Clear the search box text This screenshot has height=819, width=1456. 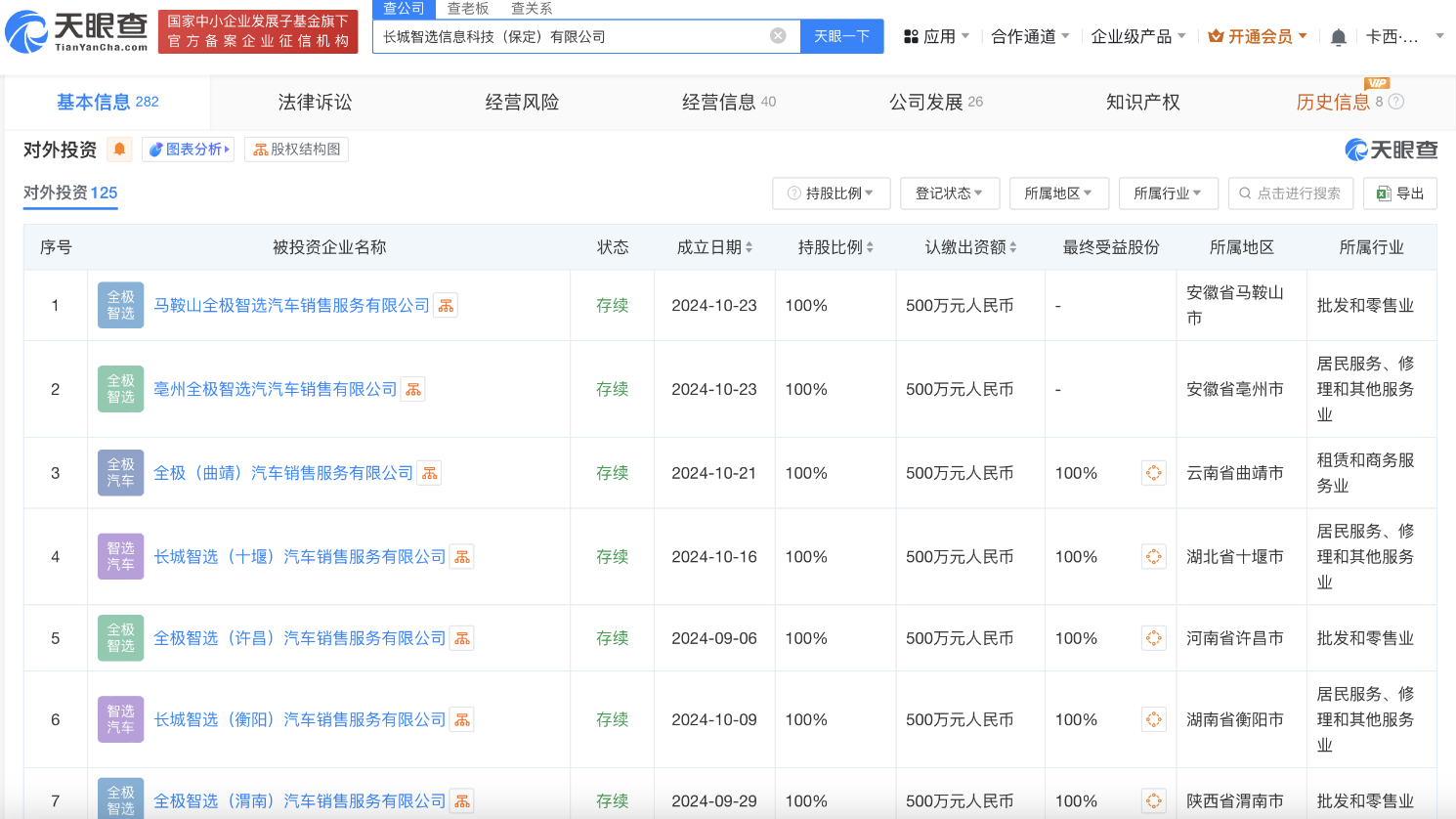[778, 36]
